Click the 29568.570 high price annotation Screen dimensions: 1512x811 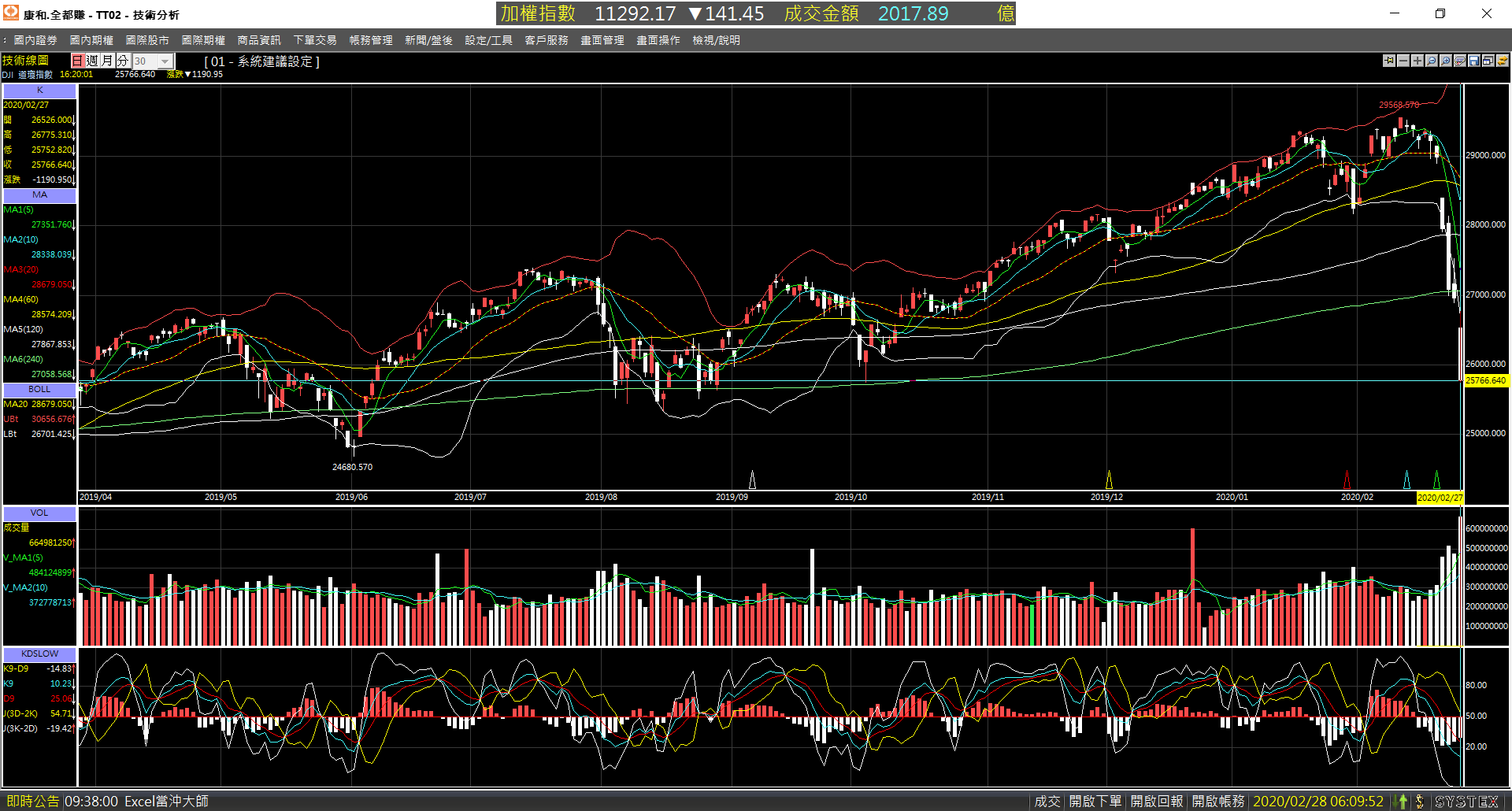1399,106
